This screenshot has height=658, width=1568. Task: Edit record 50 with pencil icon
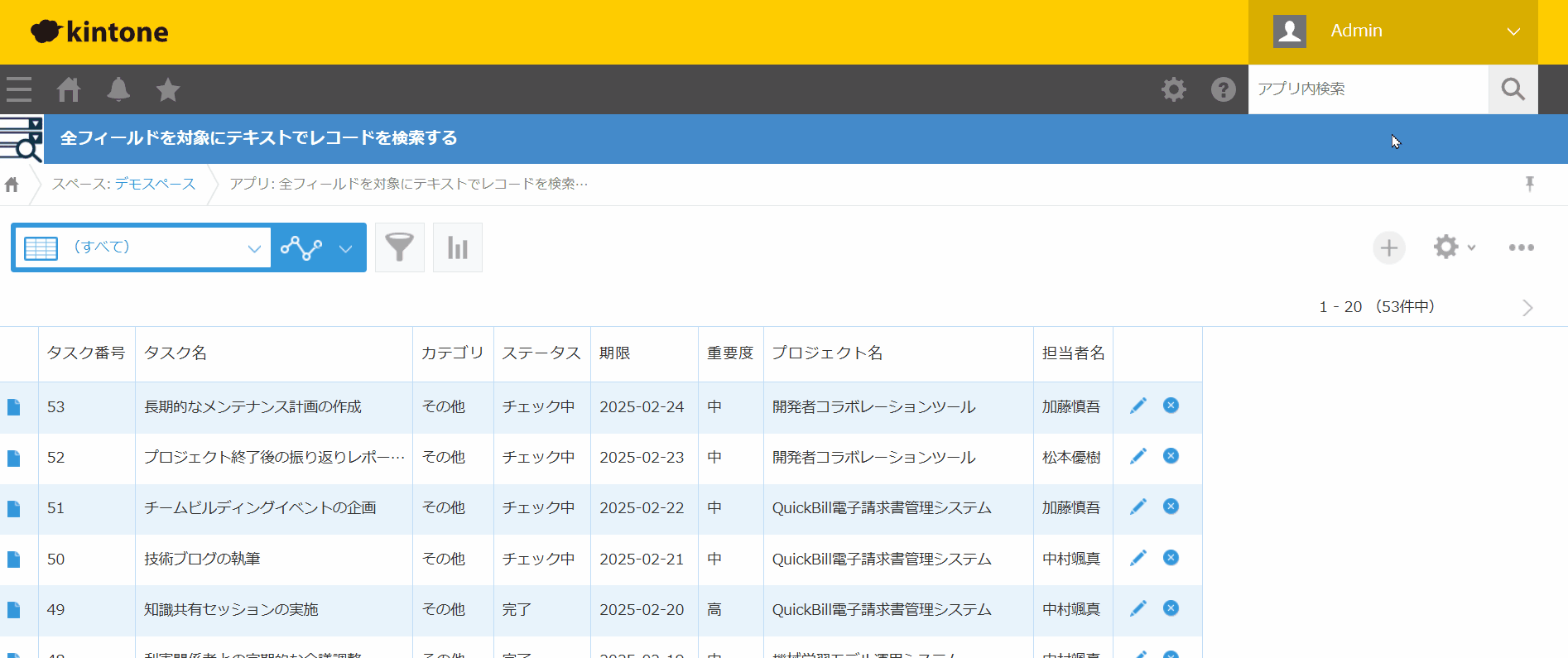[1138, 558]
